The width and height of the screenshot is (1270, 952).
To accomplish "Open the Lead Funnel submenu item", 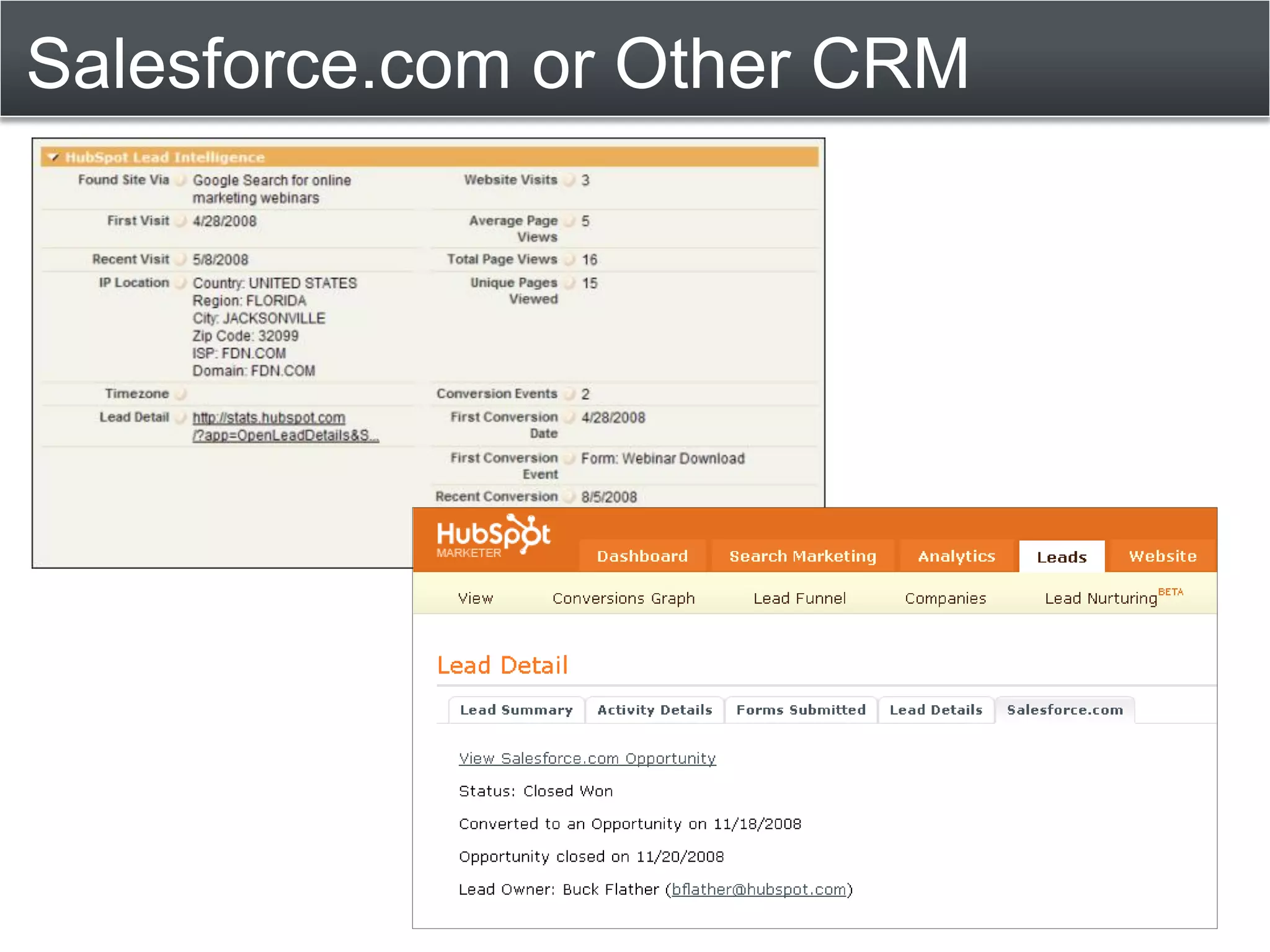I will 799,598.
